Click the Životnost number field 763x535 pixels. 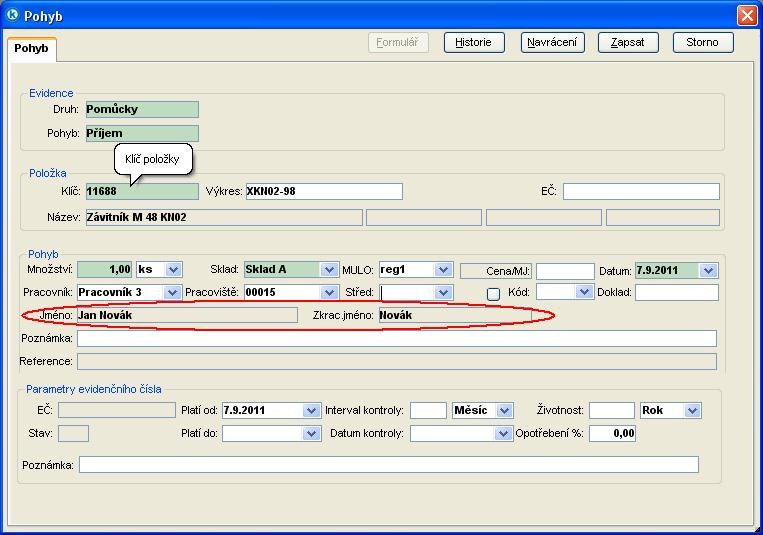click(612, 410)
